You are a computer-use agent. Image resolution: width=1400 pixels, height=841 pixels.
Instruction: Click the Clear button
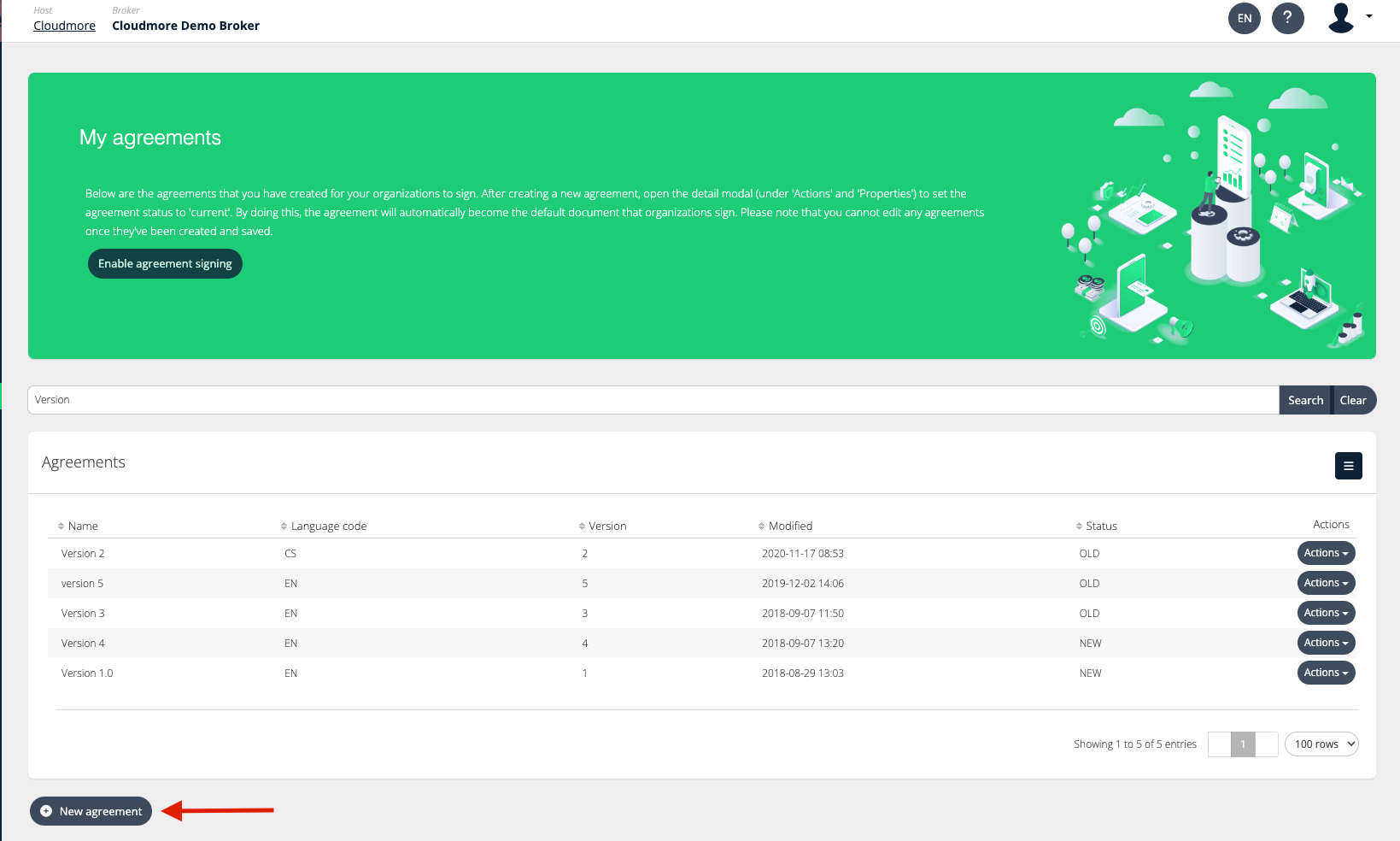pos(1353,399)
